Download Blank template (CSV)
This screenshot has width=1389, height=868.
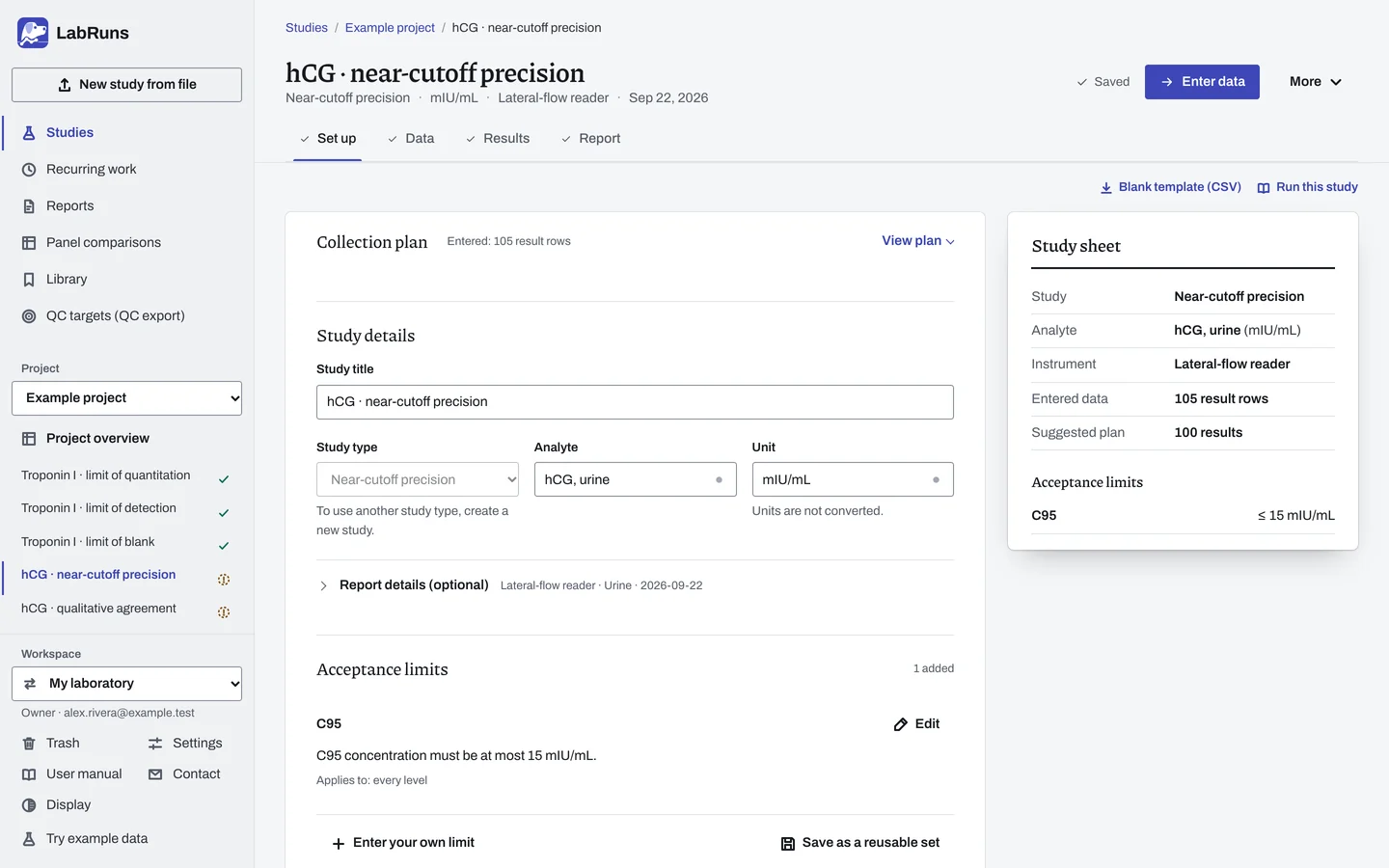(1171, 187)
